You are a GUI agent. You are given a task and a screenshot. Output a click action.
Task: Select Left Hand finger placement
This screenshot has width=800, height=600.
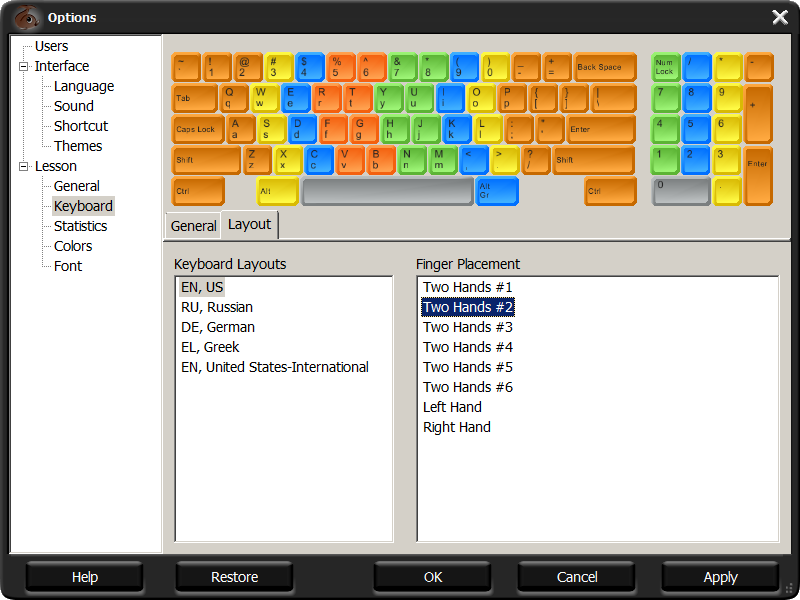point(452,407)
